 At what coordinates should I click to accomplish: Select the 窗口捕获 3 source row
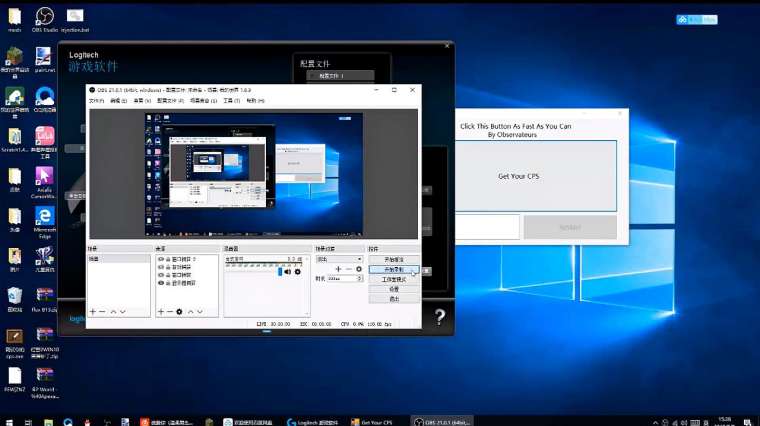(x=187, y=259)
